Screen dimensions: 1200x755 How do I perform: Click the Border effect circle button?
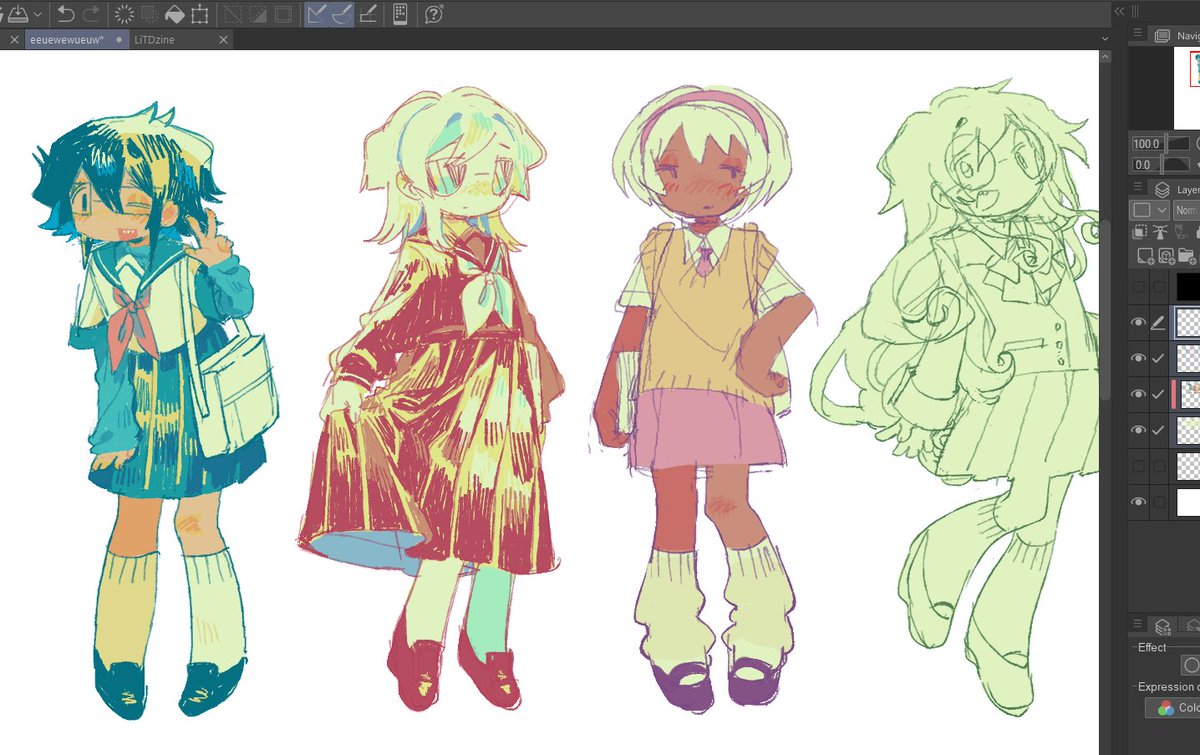1190,665
